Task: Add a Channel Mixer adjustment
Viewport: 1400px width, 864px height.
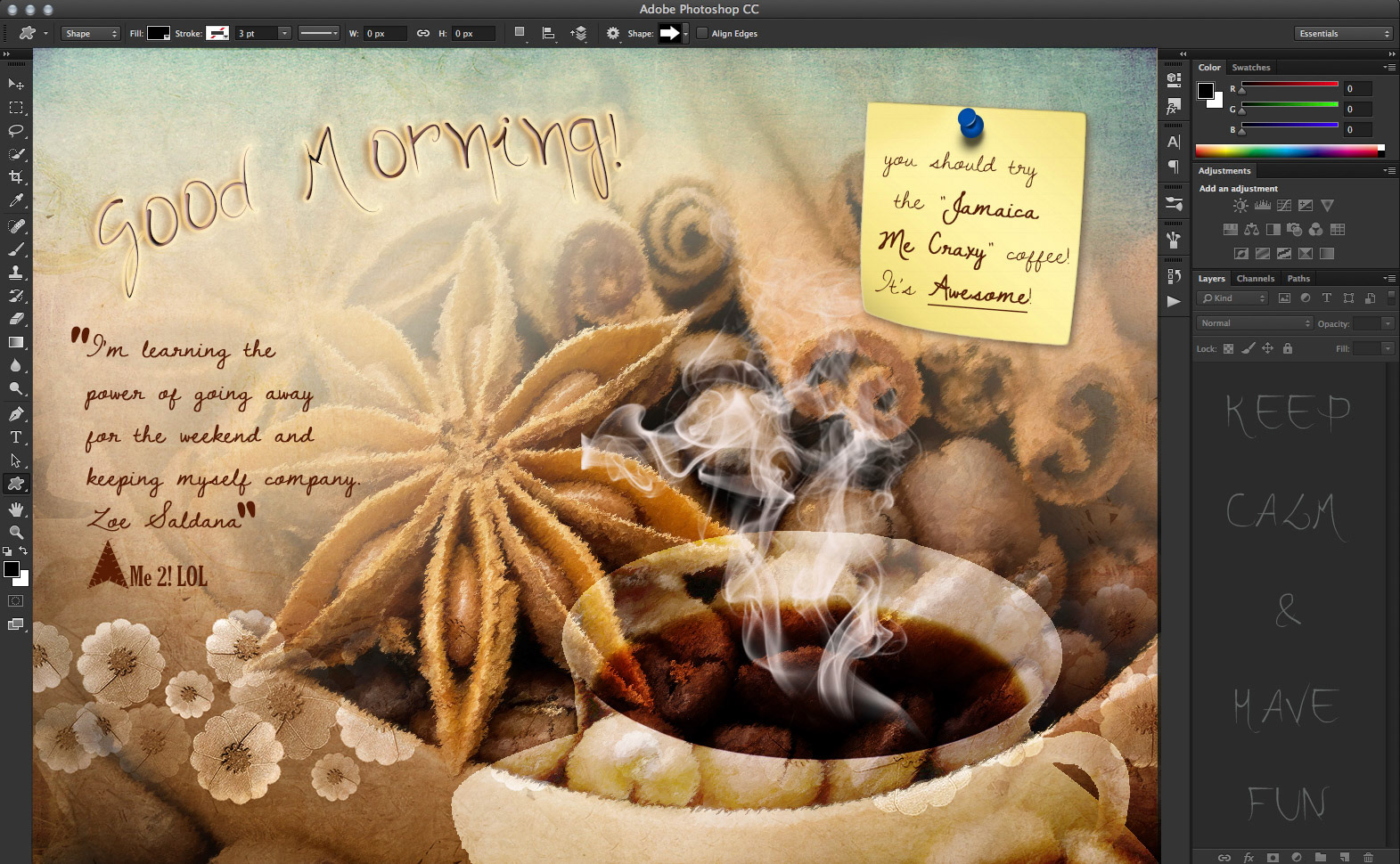Action: pyautogui.click(x=1315, y=230)
